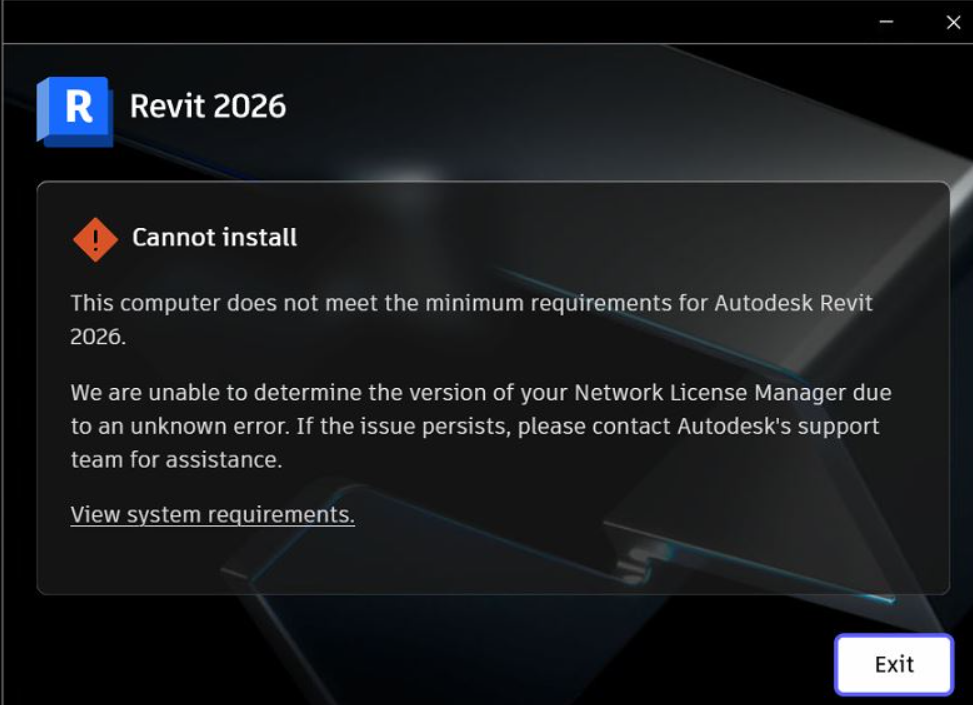Select the Cannot install heading
The width and height of the screenshot is (973, 705).
tap(215, 237)
